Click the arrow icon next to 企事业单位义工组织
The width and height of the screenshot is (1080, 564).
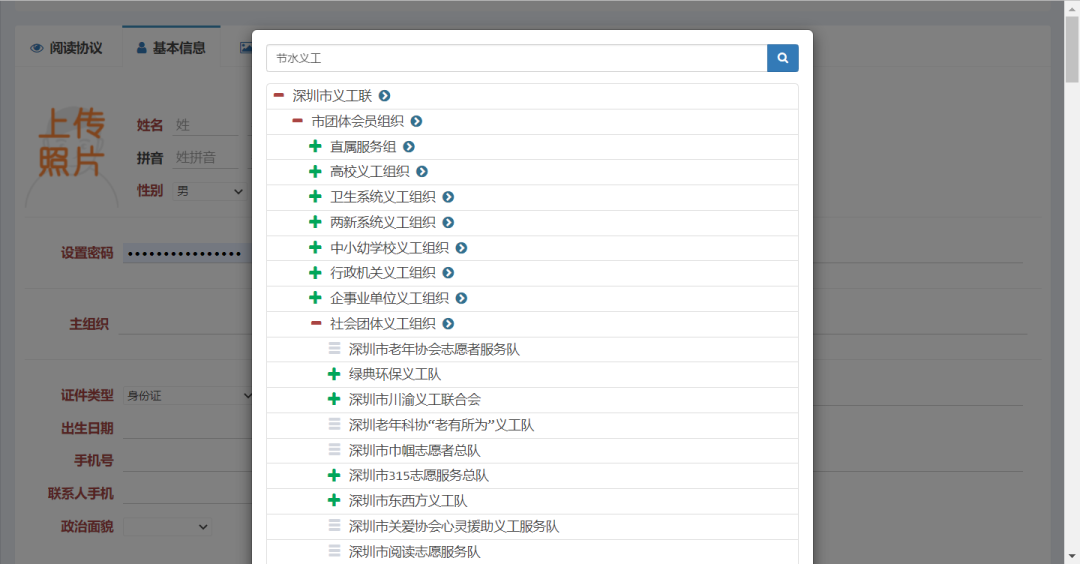[461, 298]
